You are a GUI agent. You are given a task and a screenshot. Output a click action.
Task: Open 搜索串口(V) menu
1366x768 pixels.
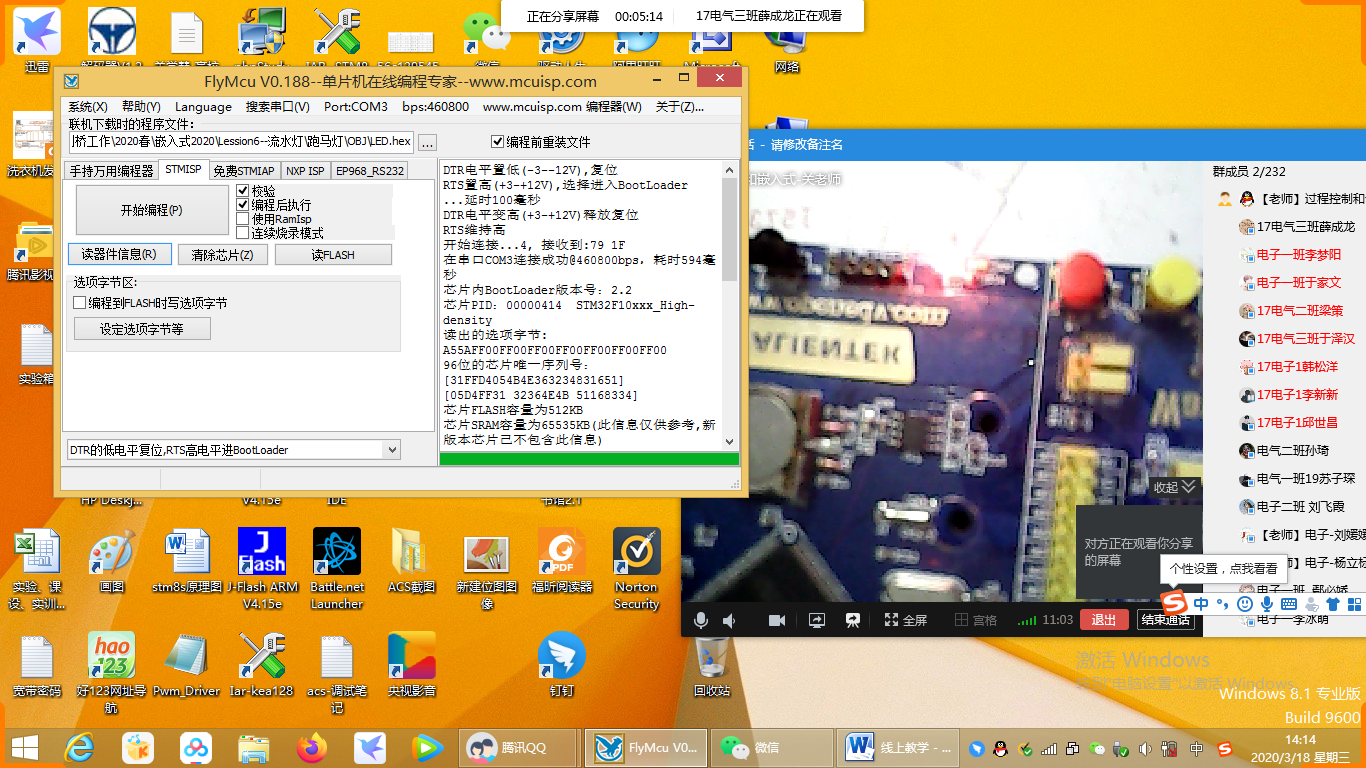(278, 106)
